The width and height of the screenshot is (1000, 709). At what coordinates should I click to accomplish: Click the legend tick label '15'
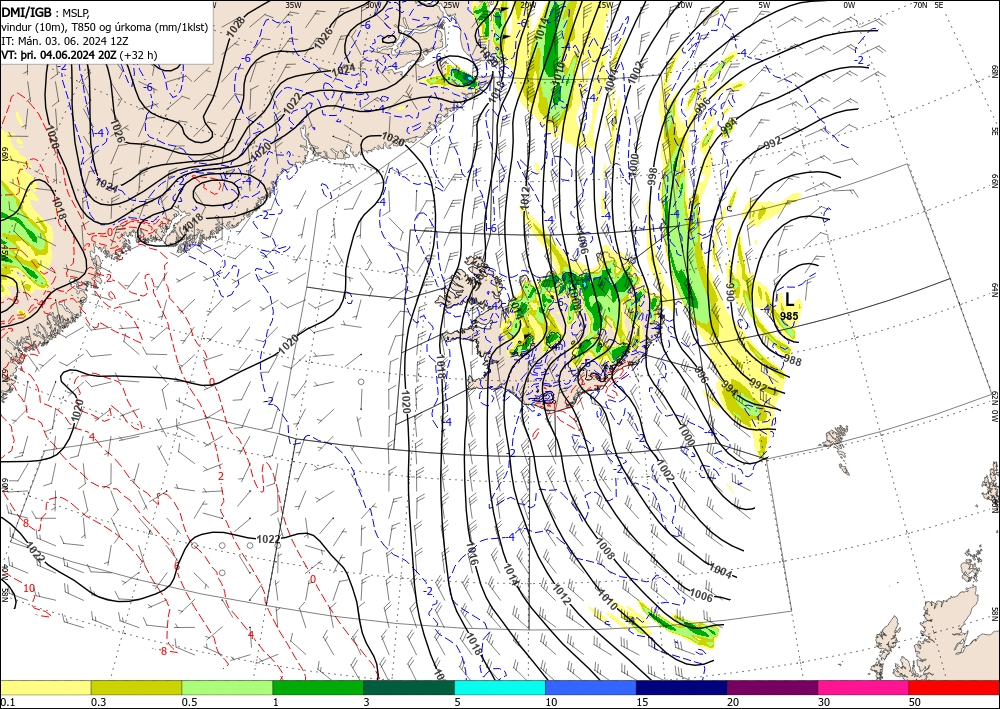[x=642, y=702]
